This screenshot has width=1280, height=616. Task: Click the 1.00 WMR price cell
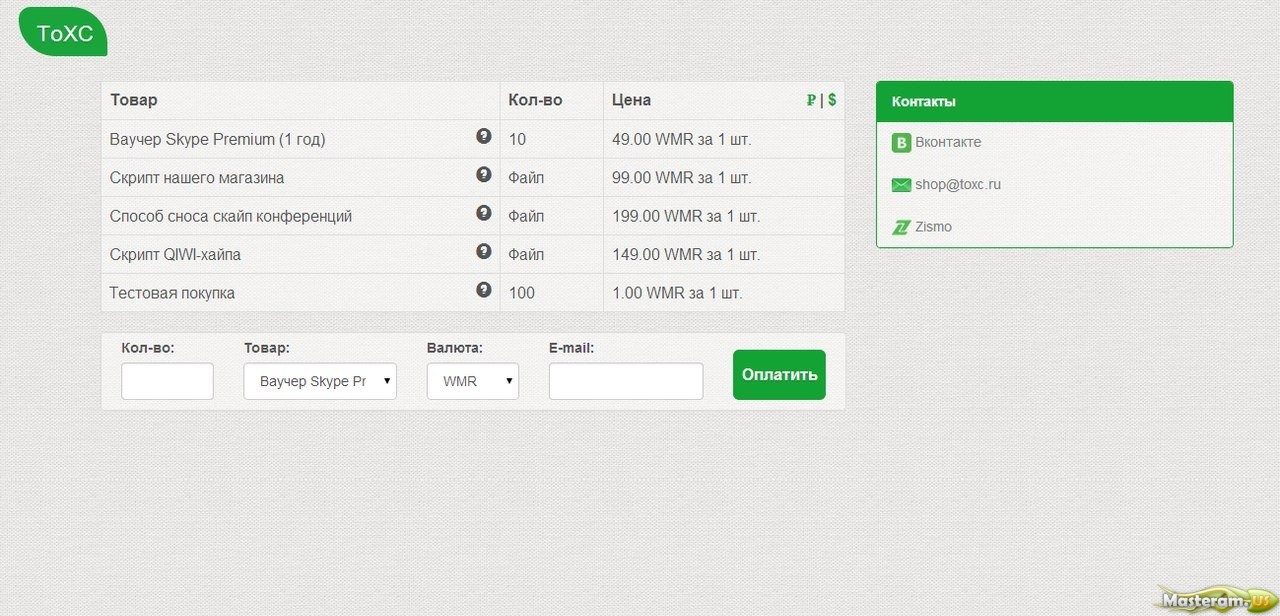pos(724,293)
